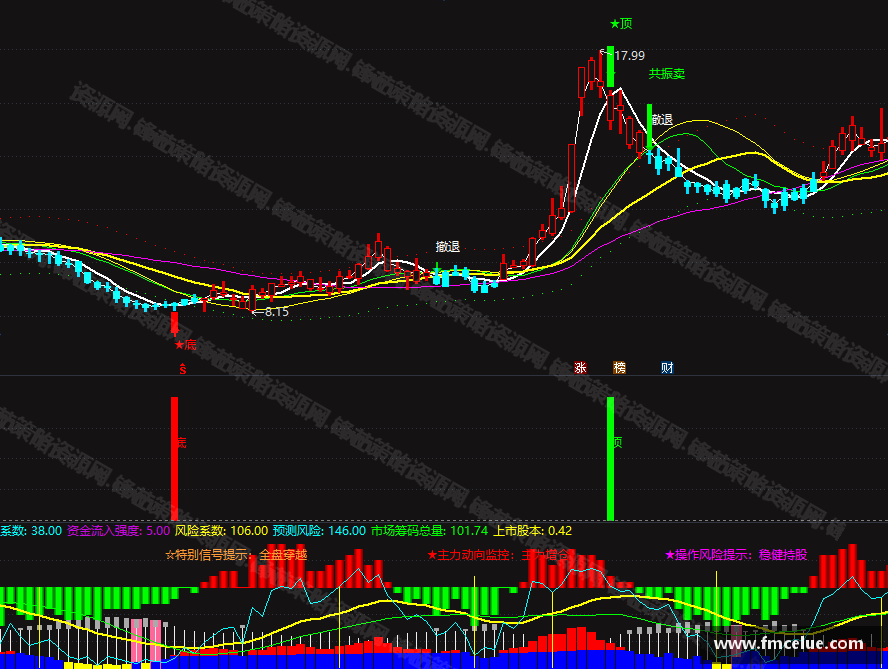
Task: Click the 8.15 low price label
Action: point(276,312)
